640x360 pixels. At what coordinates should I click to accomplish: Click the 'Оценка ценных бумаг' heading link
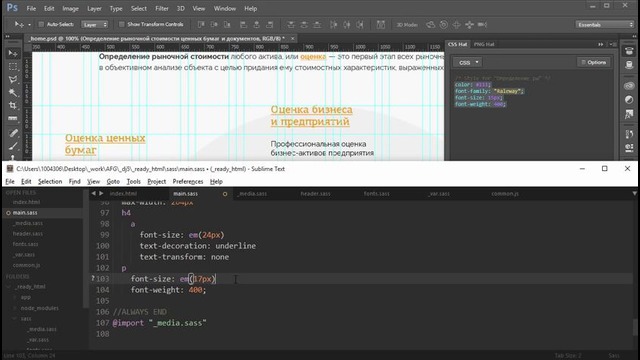[105, 144]
